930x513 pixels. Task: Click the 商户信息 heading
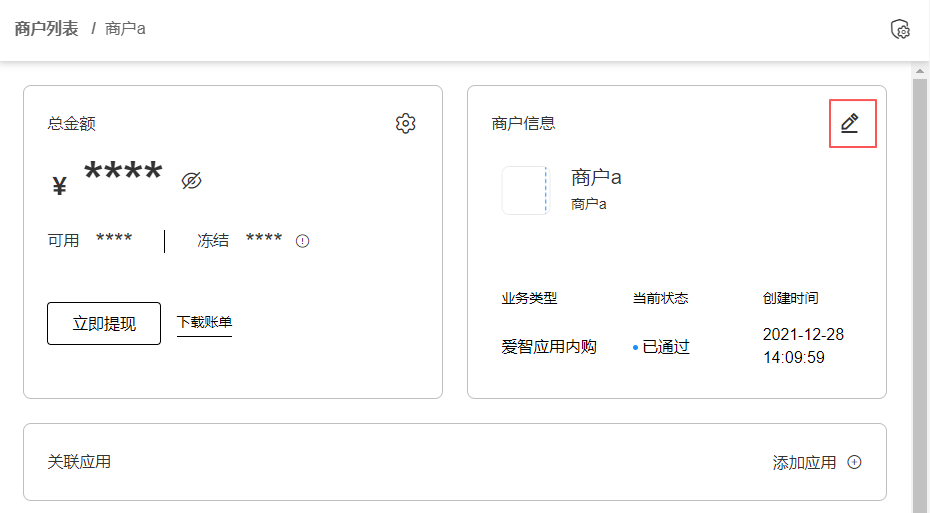523,123
